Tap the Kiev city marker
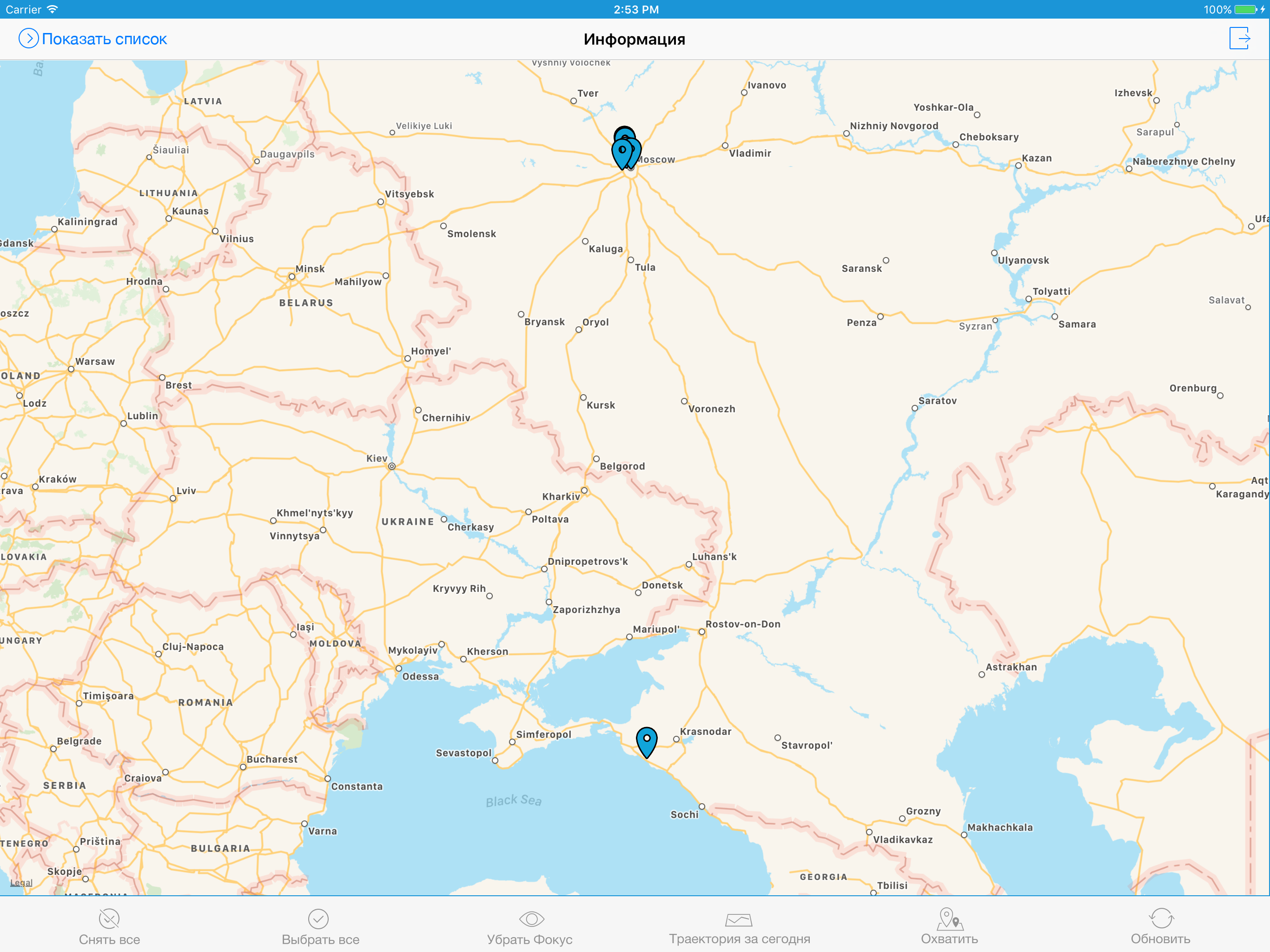The height and width of the screenshot is (952, 1270). point(391,466)
